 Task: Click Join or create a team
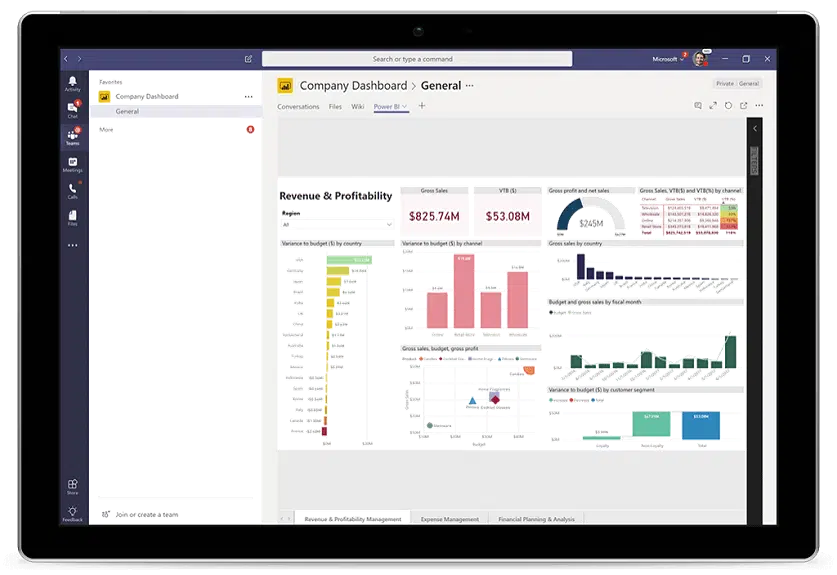[143, 515]
